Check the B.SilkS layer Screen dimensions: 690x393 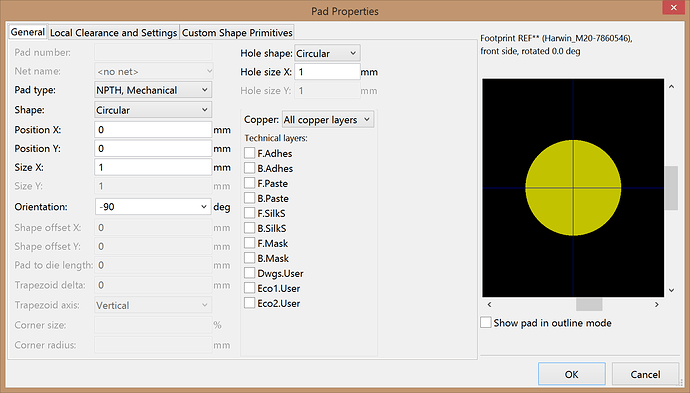(x=250, y=228)
